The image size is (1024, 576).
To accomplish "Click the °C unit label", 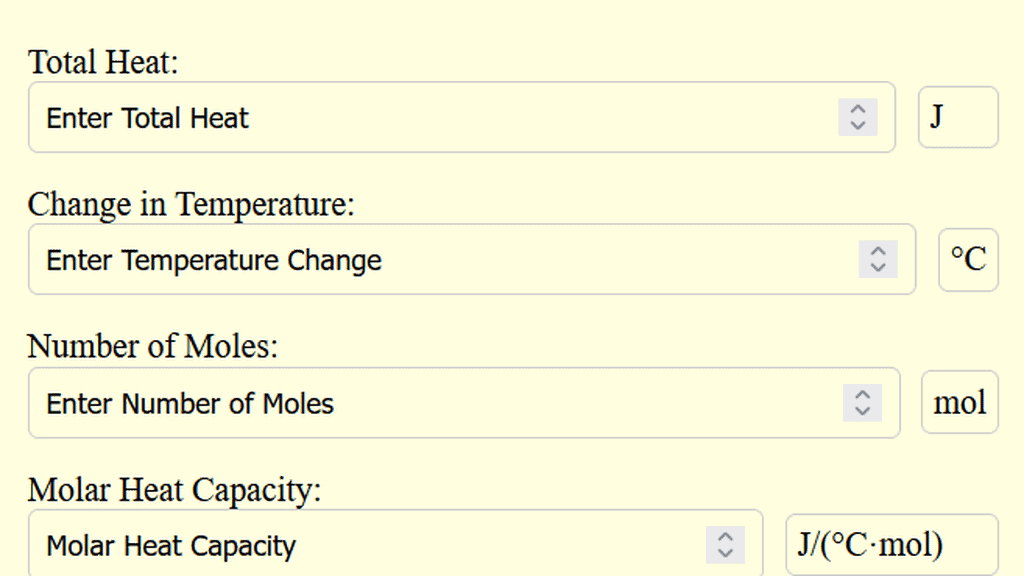I will pyautogui.click(x=968, y=260).
